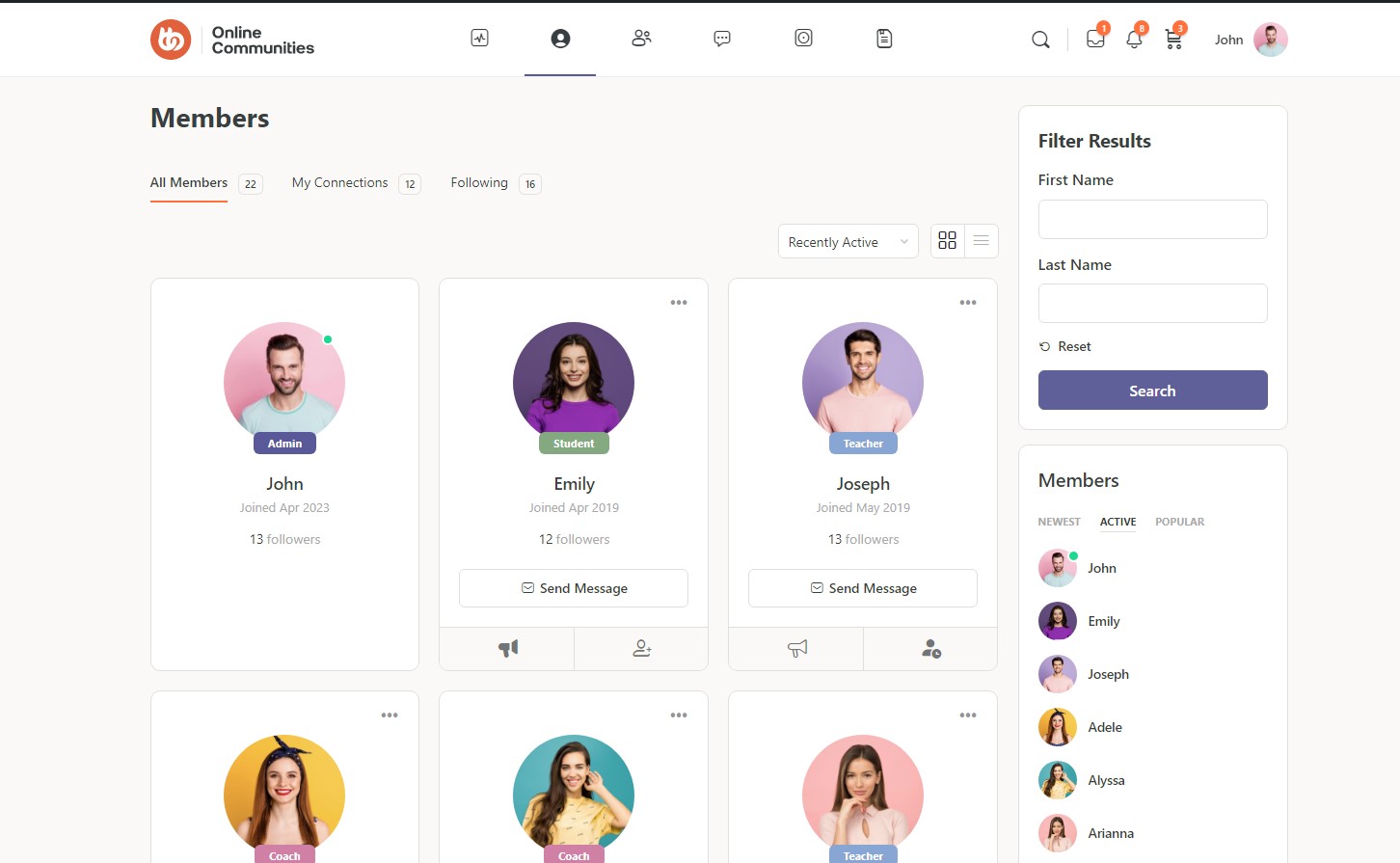
Task: Open the shopping cart icon
Action: (1173, 40)
